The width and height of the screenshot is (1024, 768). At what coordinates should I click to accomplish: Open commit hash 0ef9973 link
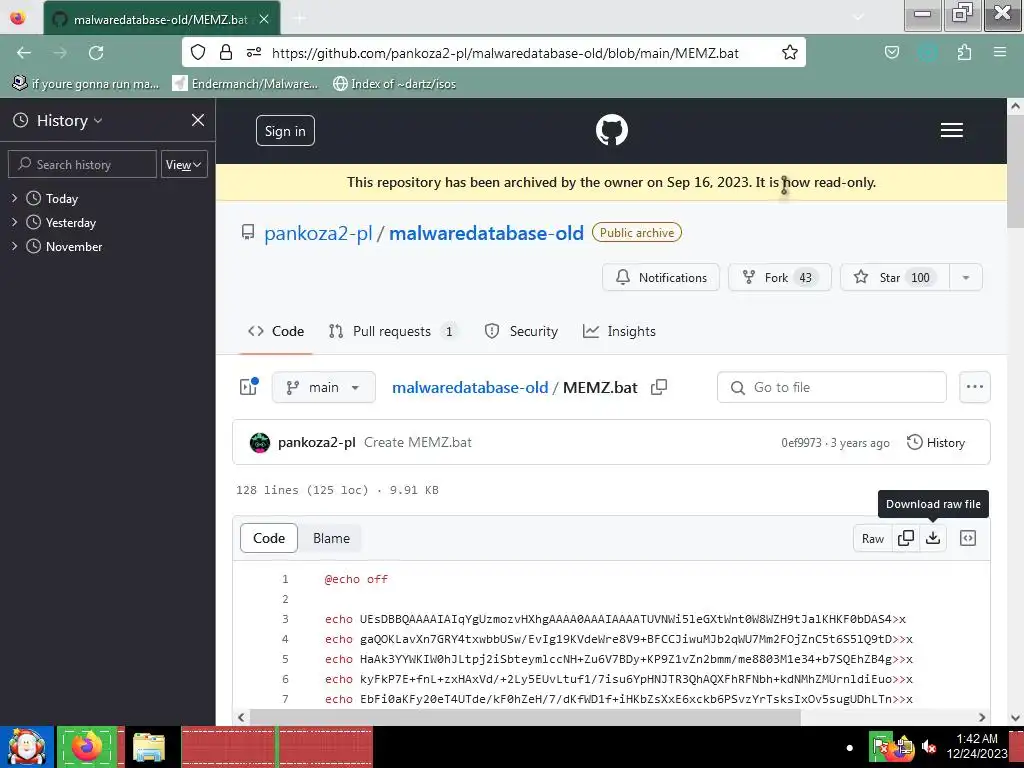pyautogui.click(x=801, y=443)
